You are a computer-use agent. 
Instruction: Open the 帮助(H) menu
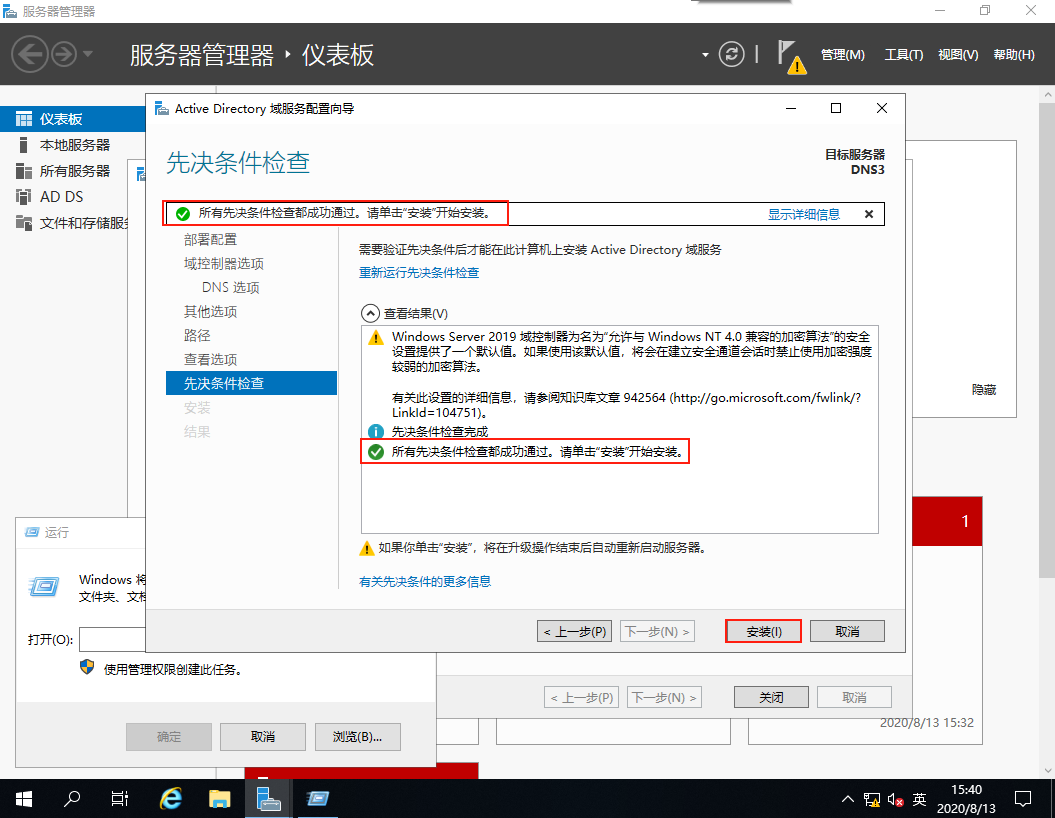click(x=1014, y=54)
